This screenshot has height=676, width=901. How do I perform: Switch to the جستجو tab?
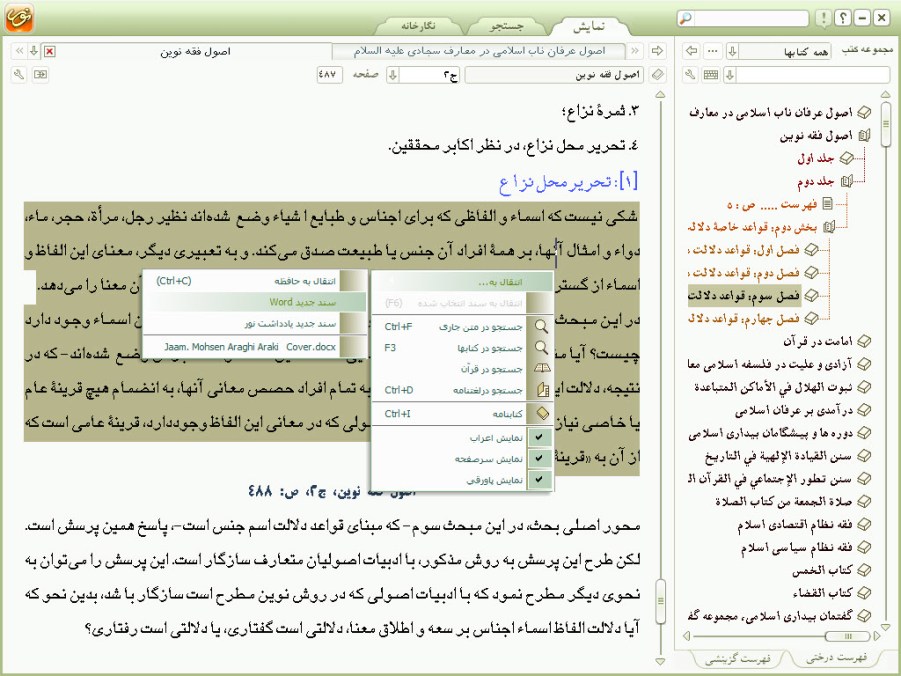click(506, 26)
